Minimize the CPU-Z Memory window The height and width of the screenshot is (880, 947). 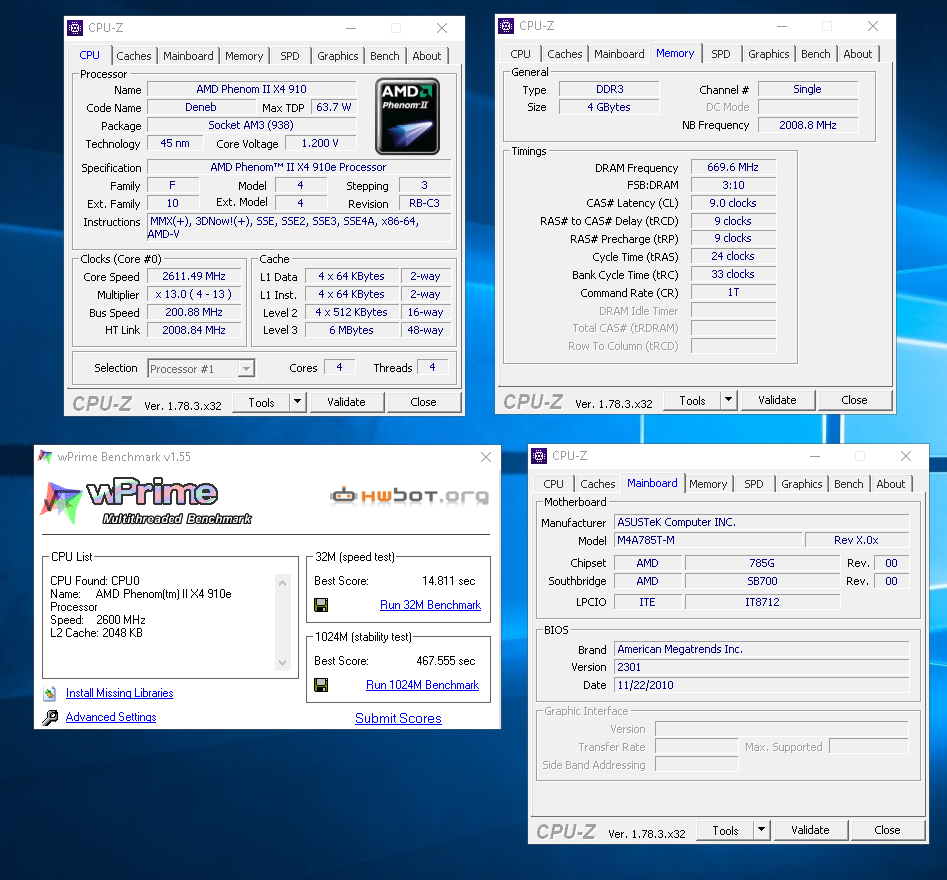[x=782, y=27]
